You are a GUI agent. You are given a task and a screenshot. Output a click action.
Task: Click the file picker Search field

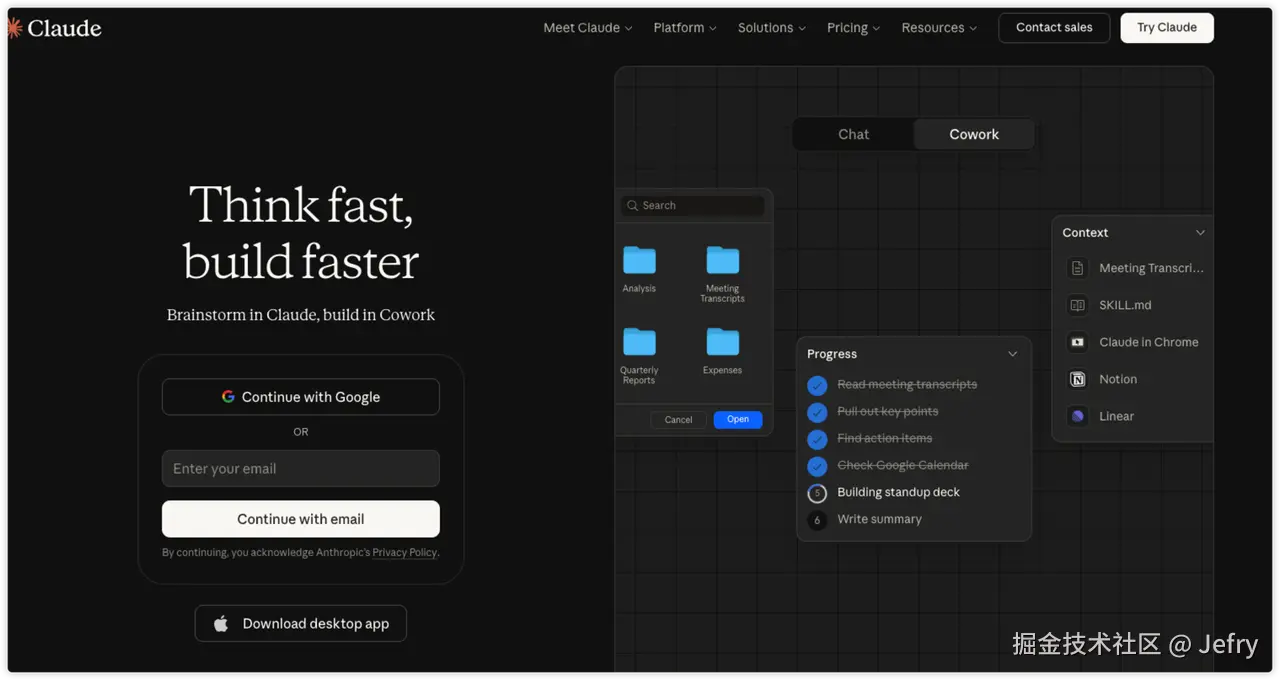click(693, 205)
